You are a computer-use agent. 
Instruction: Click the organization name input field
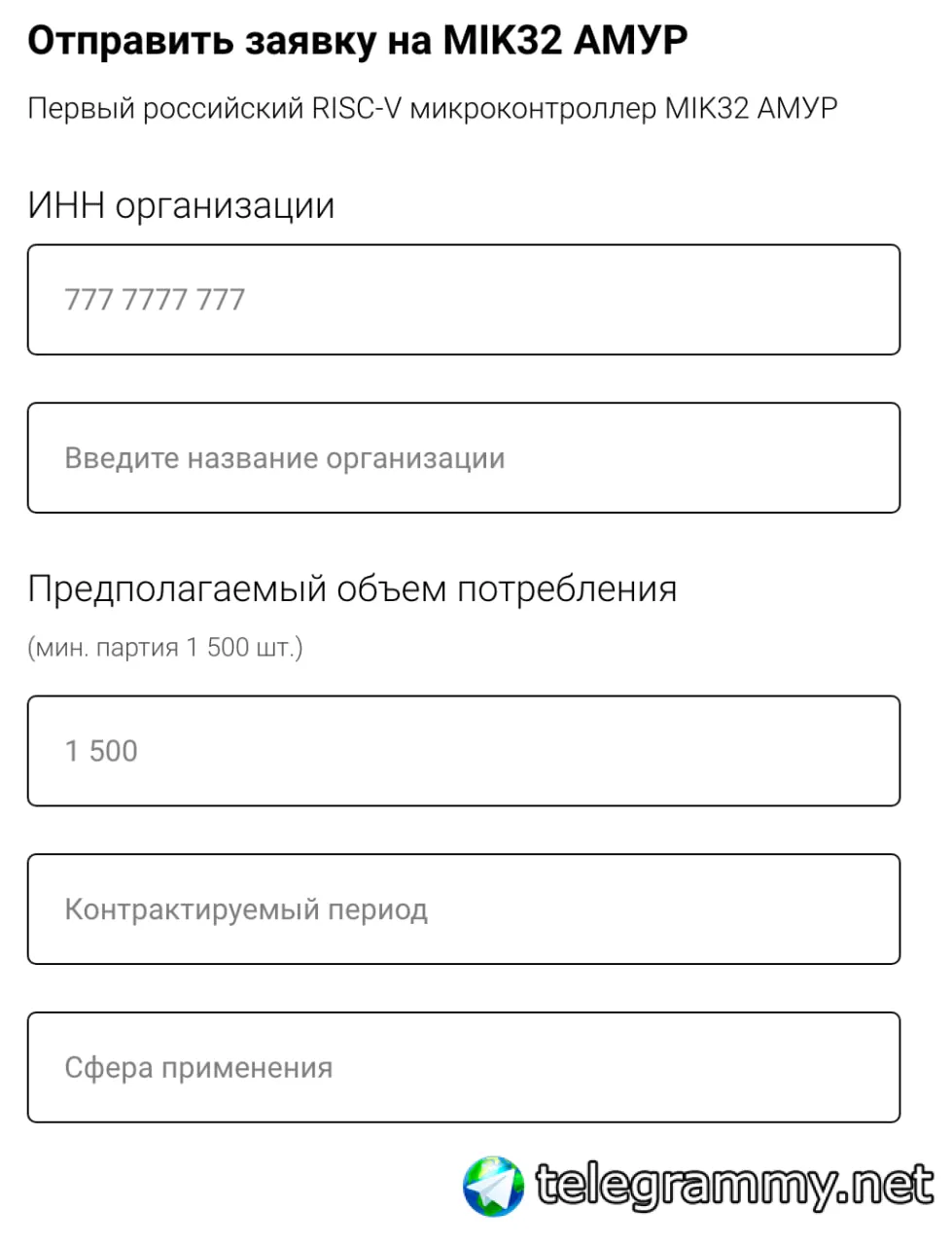click(x=463, y=458)
